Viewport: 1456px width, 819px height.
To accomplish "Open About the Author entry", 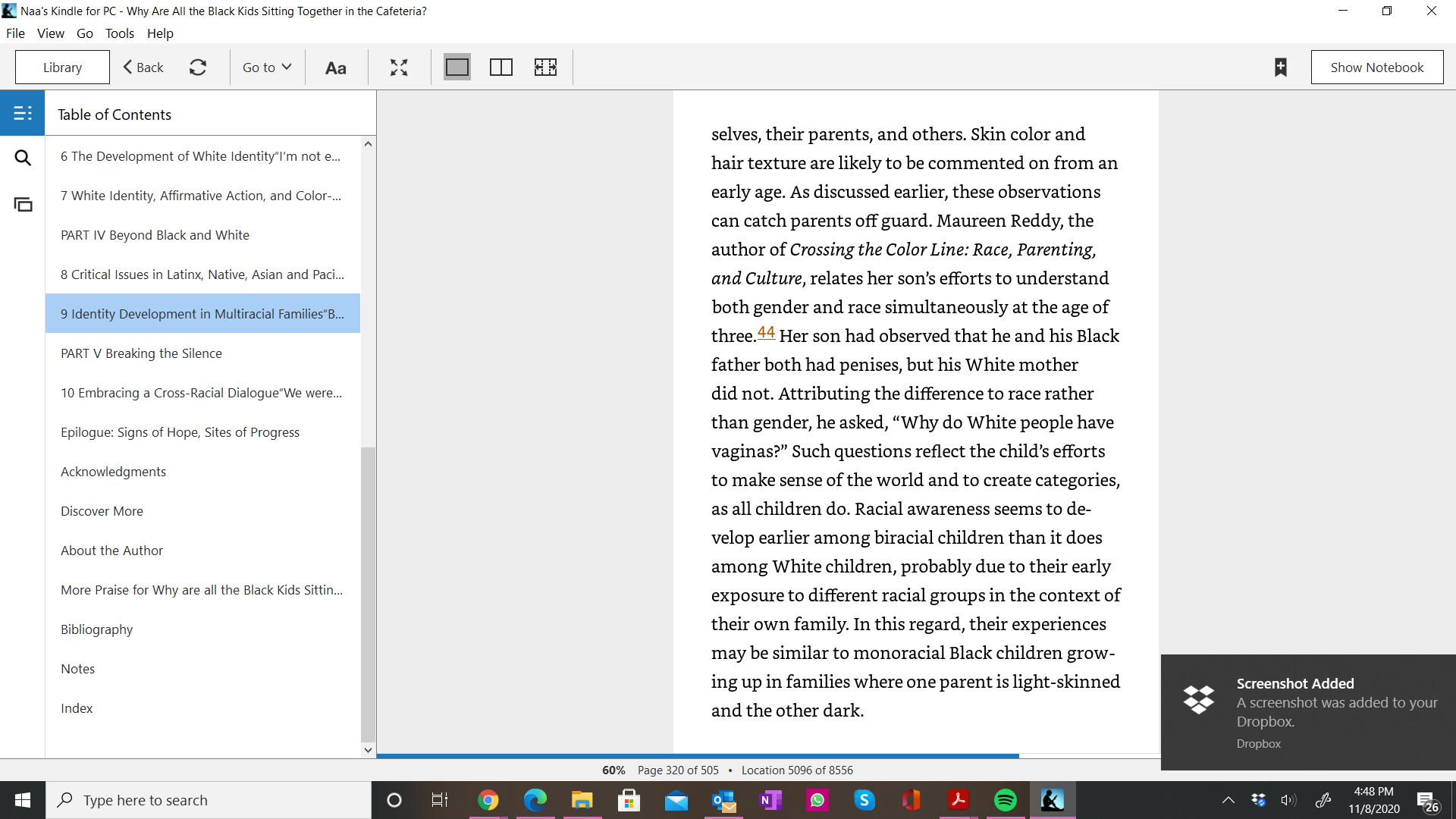I will click(x=202, y=551).
